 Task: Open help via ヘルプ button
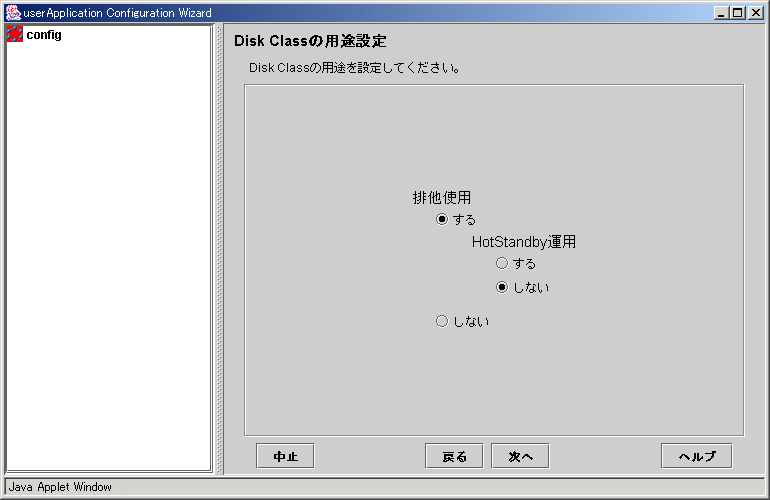[697, 456]
